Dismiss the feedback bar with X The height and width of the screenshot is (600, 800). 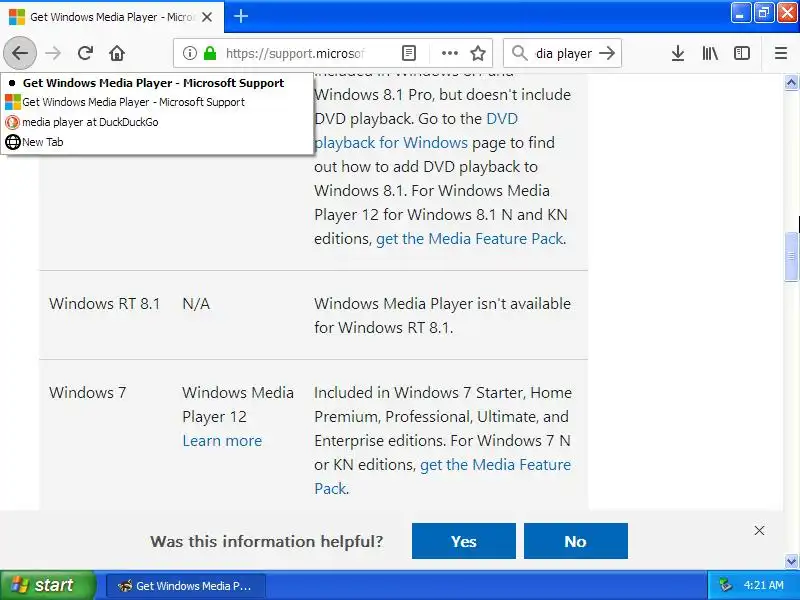click(759, 531)
